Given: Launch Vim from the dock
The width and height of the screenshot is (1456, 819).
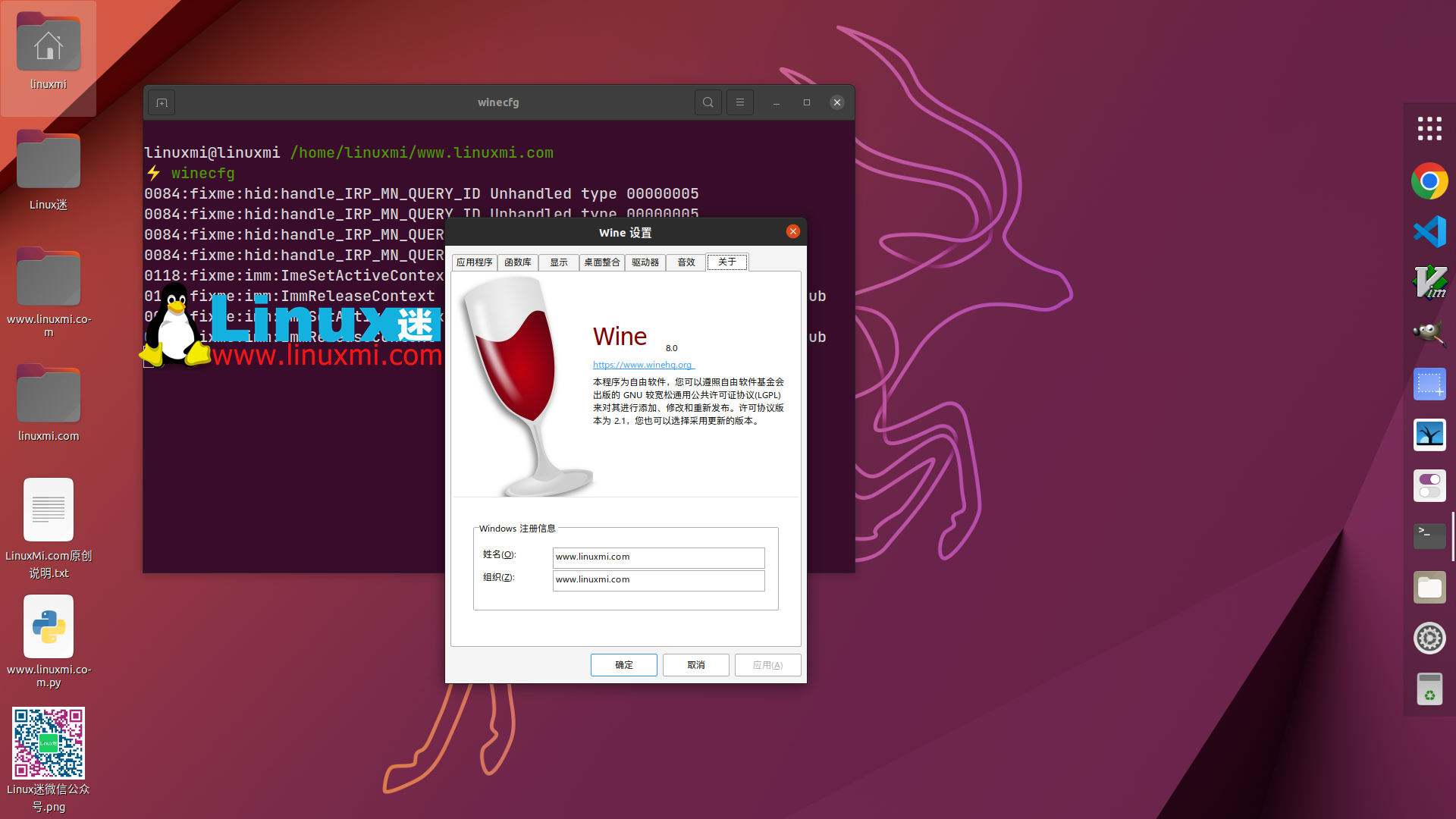Looking at the screenshot, I should [1429, 282].
